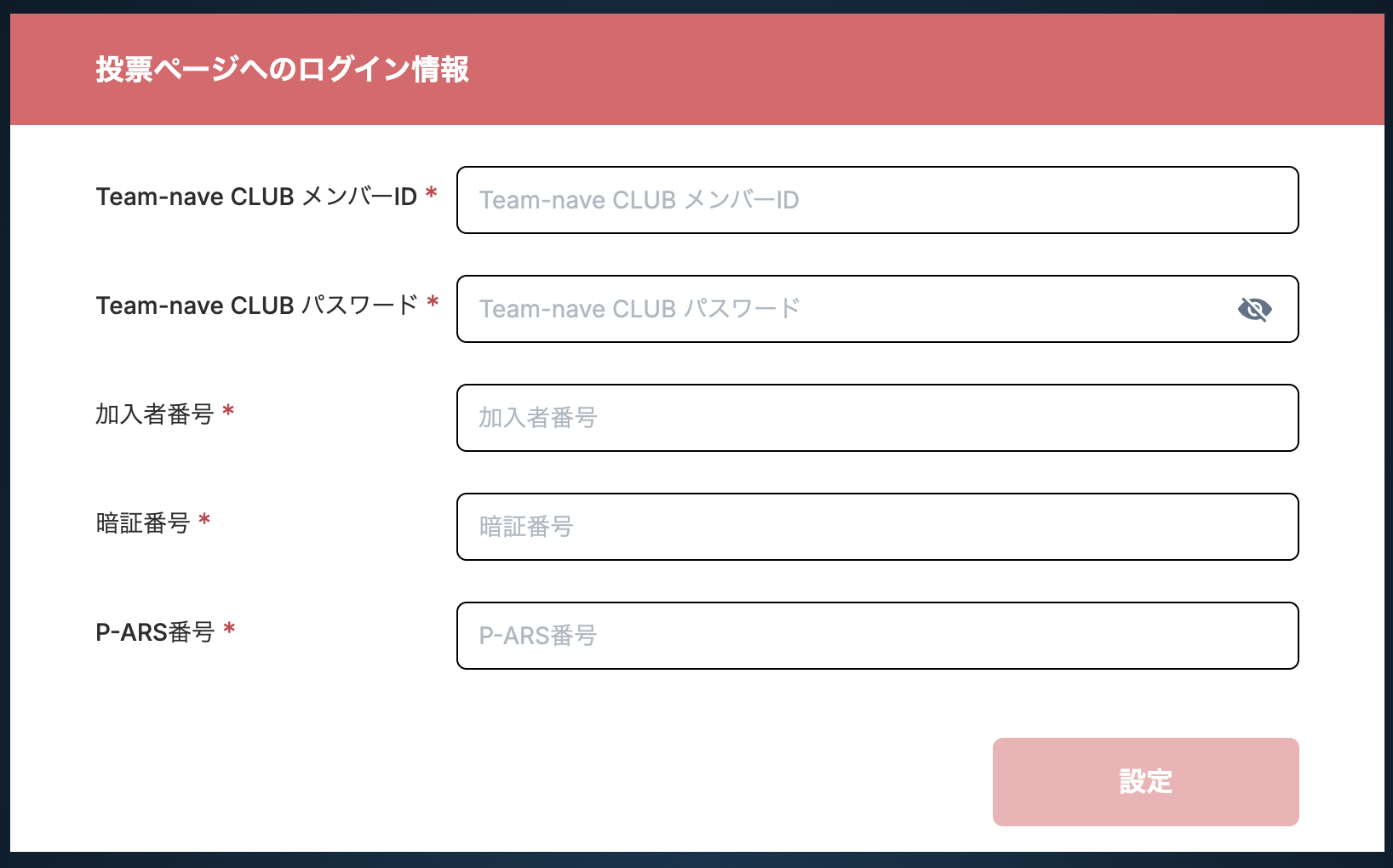Viewport: 1393px width, 868px height.
Task: Click the 加入者番号 label on the left
Action: pos(154,414)
